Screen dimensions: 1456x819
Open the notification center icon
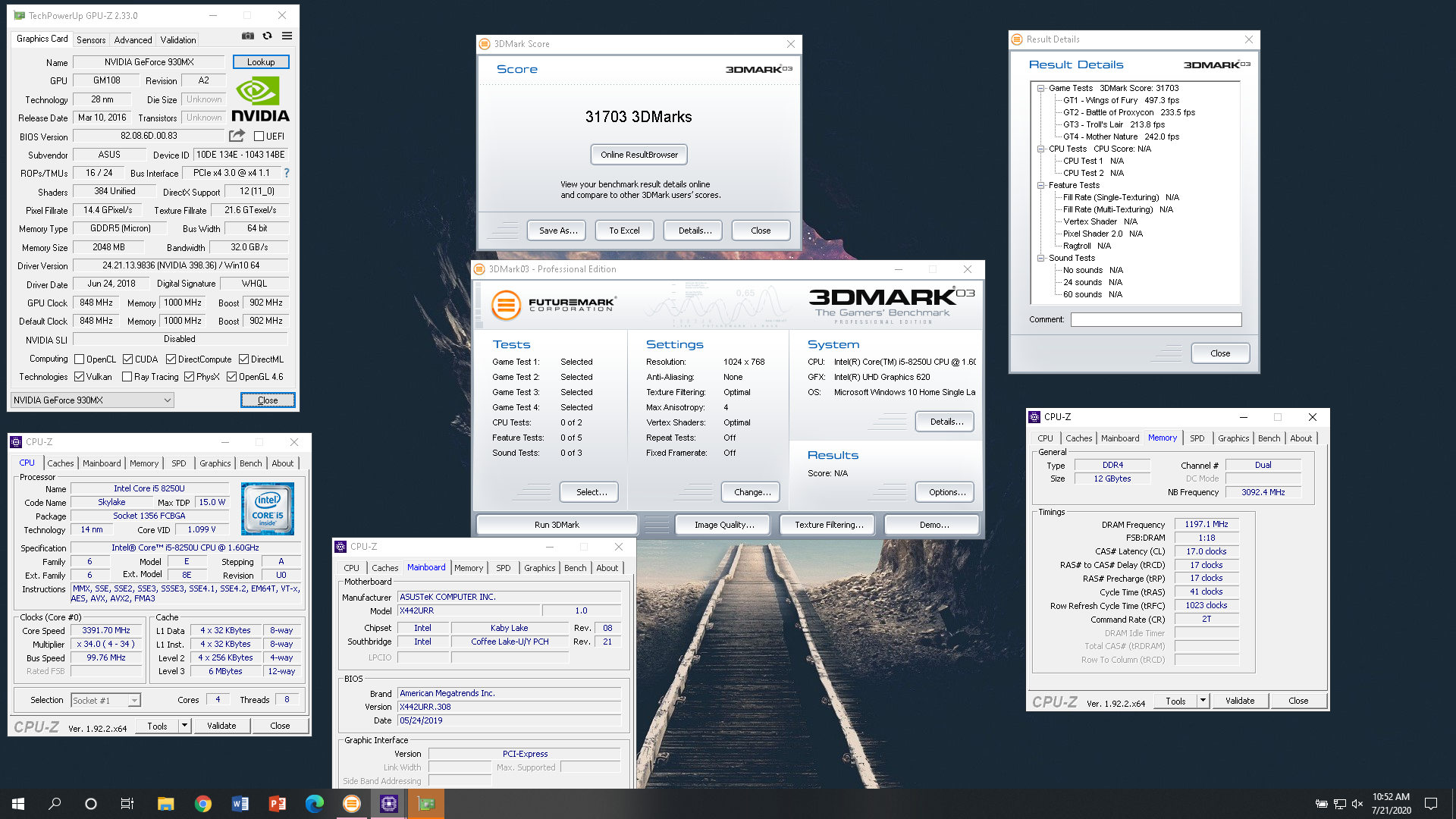[x=1431, y=804]
